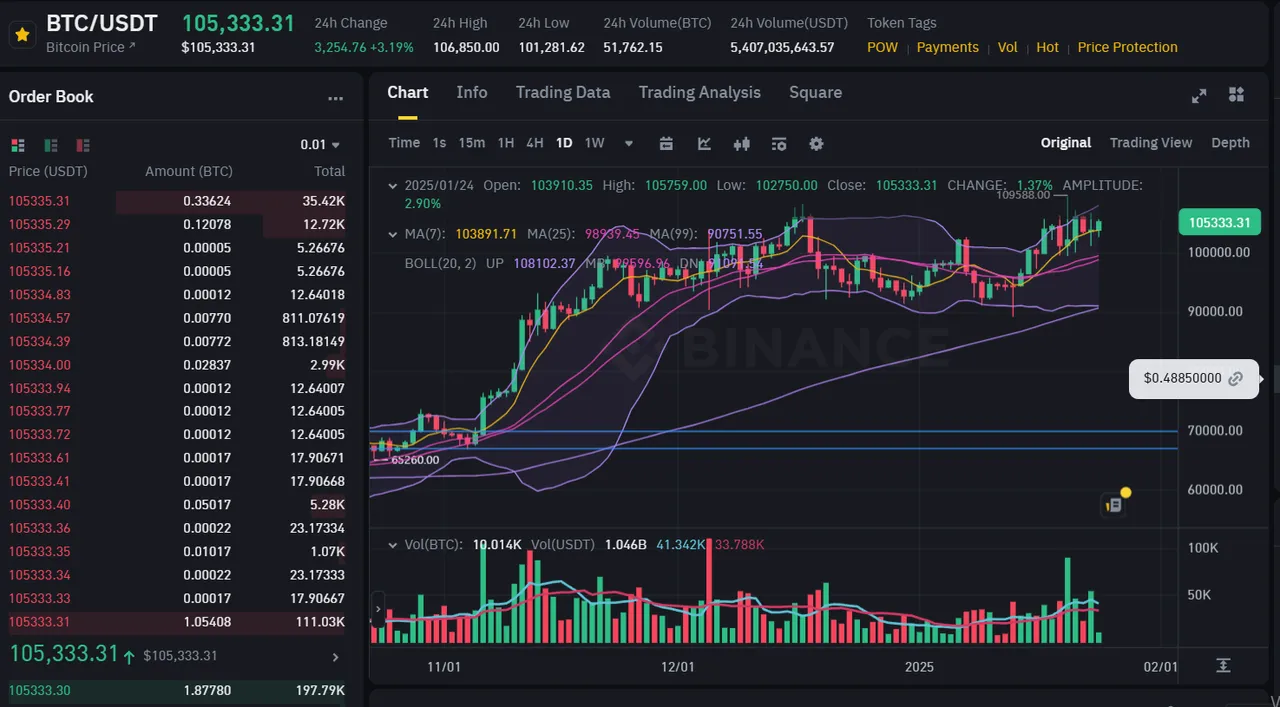Open chart settings gear
The image size is (1280, 707).
pos(816,143)
